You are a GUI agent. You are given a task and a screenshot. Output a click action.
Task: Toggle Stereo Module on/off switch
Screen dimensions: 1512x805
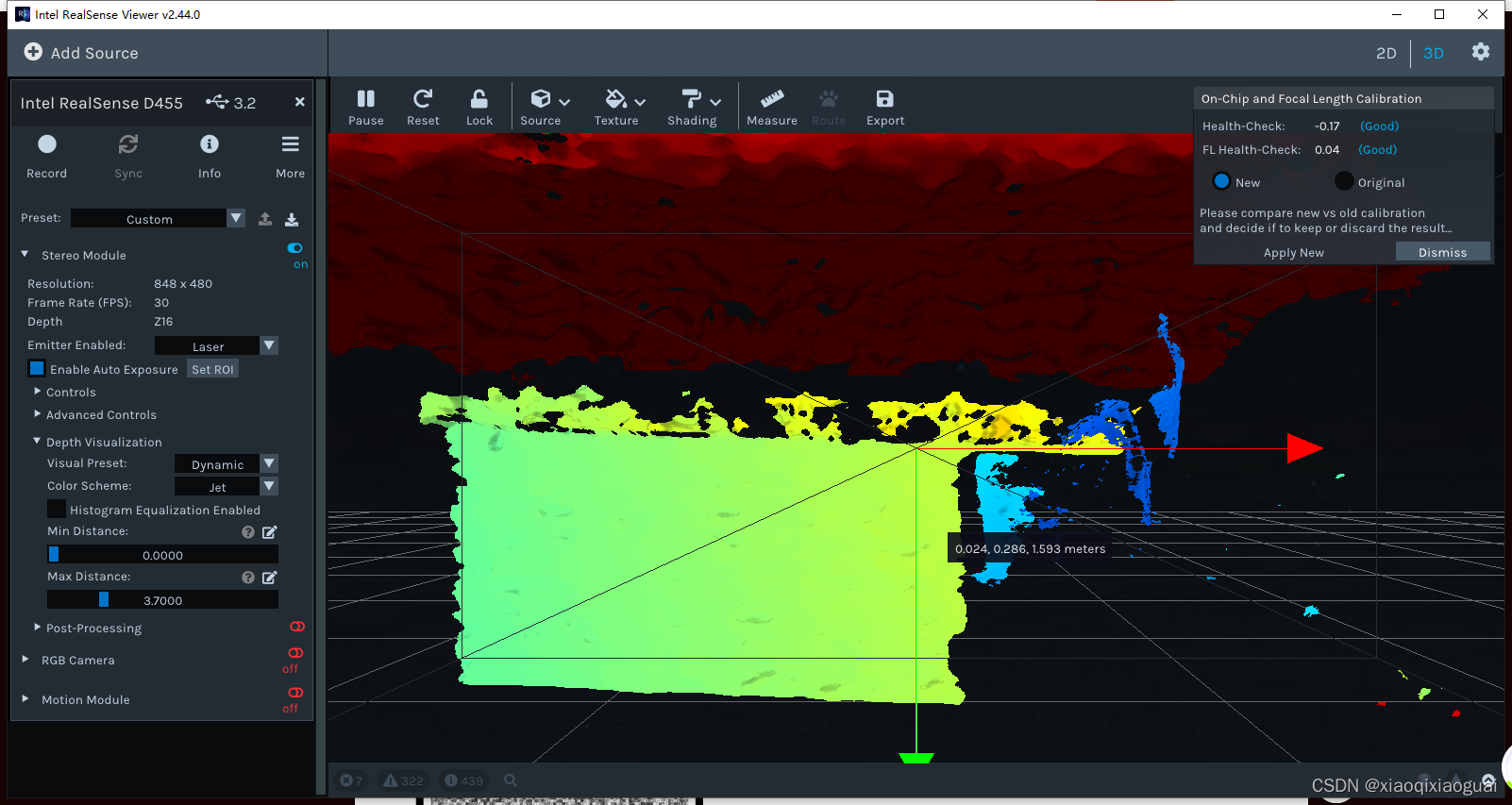point(295,248)
